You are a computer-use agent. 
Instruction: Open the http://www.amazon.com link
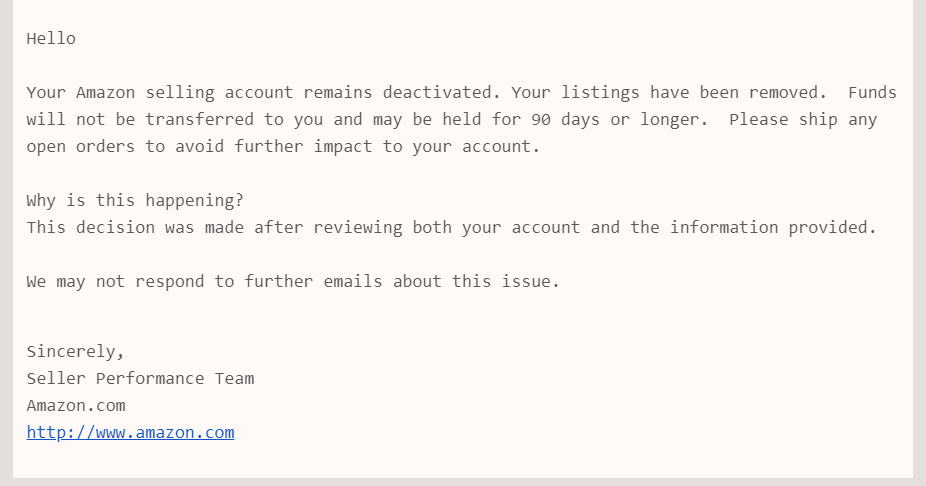(130, 433)
